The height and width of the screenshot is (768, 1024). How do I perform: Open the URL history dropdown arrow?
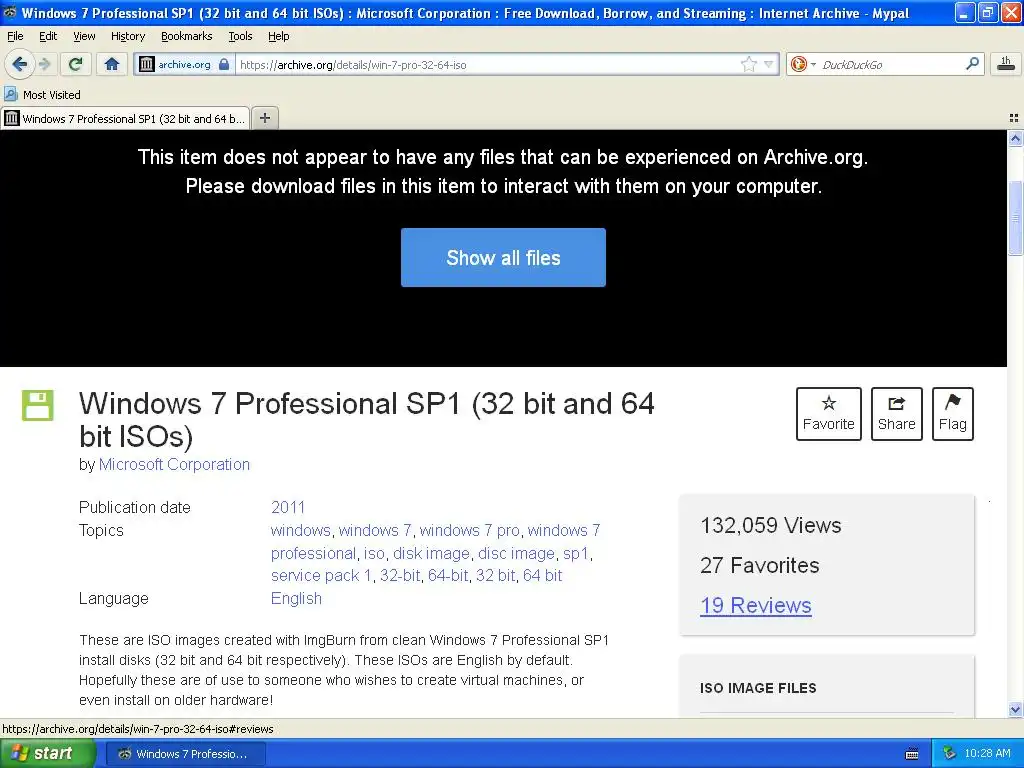click(x=769, y=64)
